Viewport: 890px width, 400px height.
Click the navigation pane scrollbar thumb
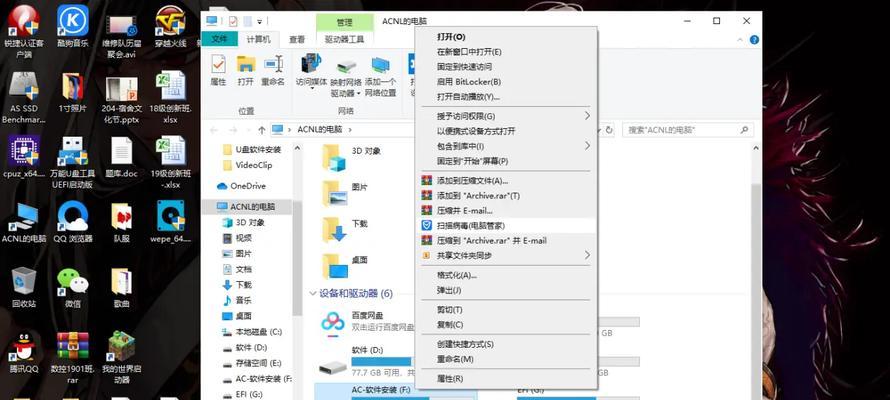pos(297,258)
